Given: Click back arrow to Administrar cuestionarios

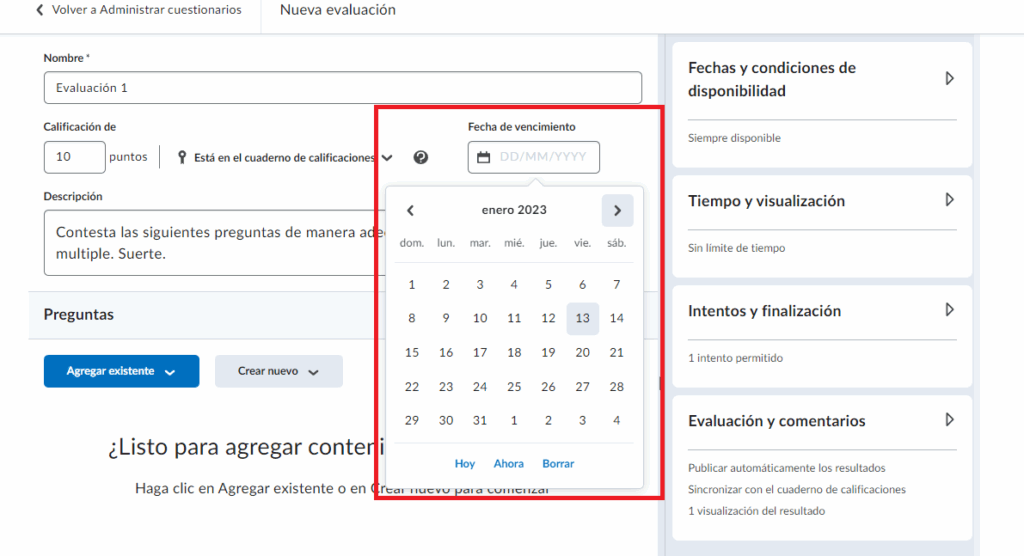Looking at the screenshot, I should (40, 10).
